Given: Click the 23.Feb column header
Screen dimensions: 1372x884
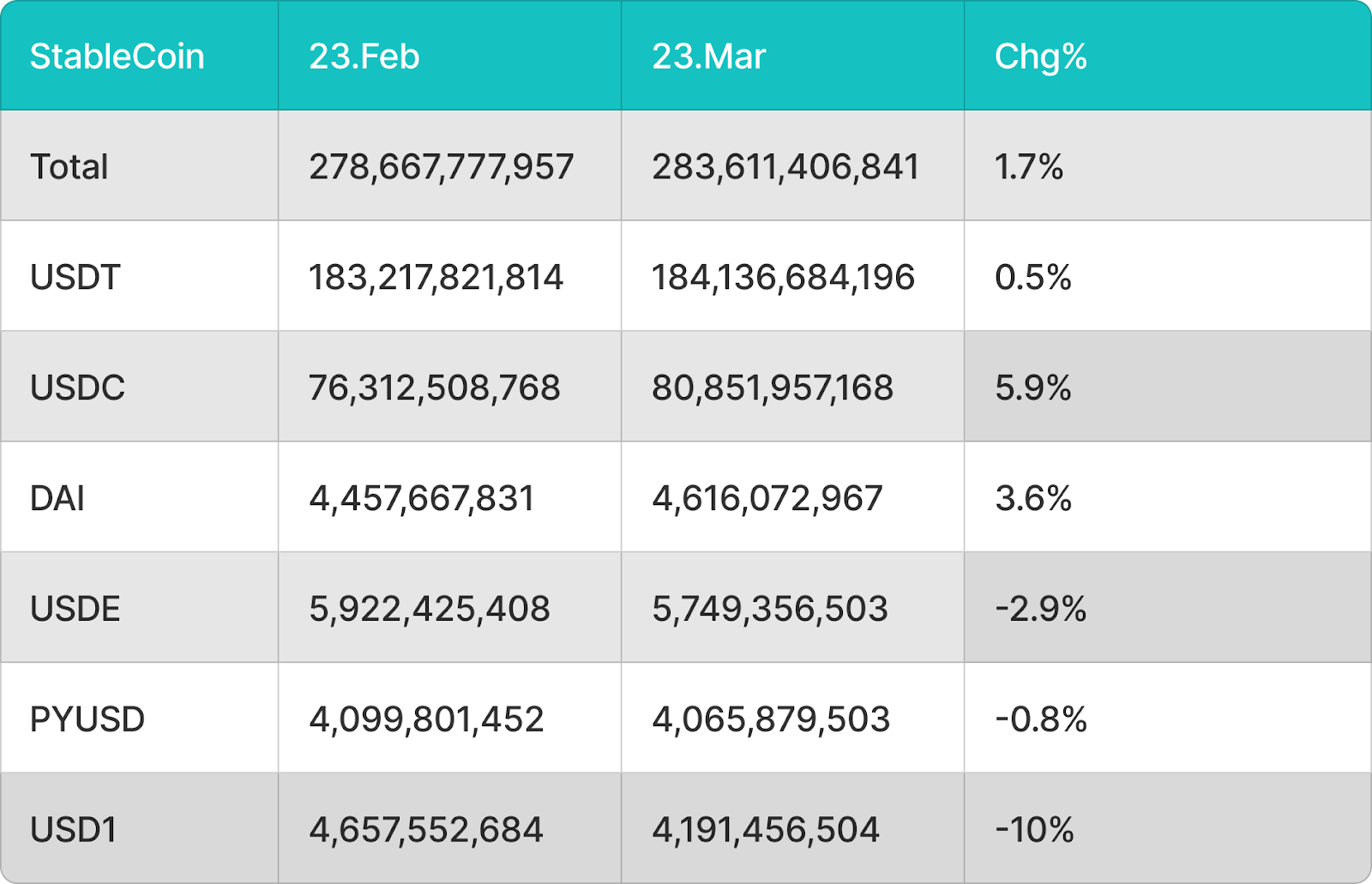Looking at the screenshot, I should tap(364, 57).
